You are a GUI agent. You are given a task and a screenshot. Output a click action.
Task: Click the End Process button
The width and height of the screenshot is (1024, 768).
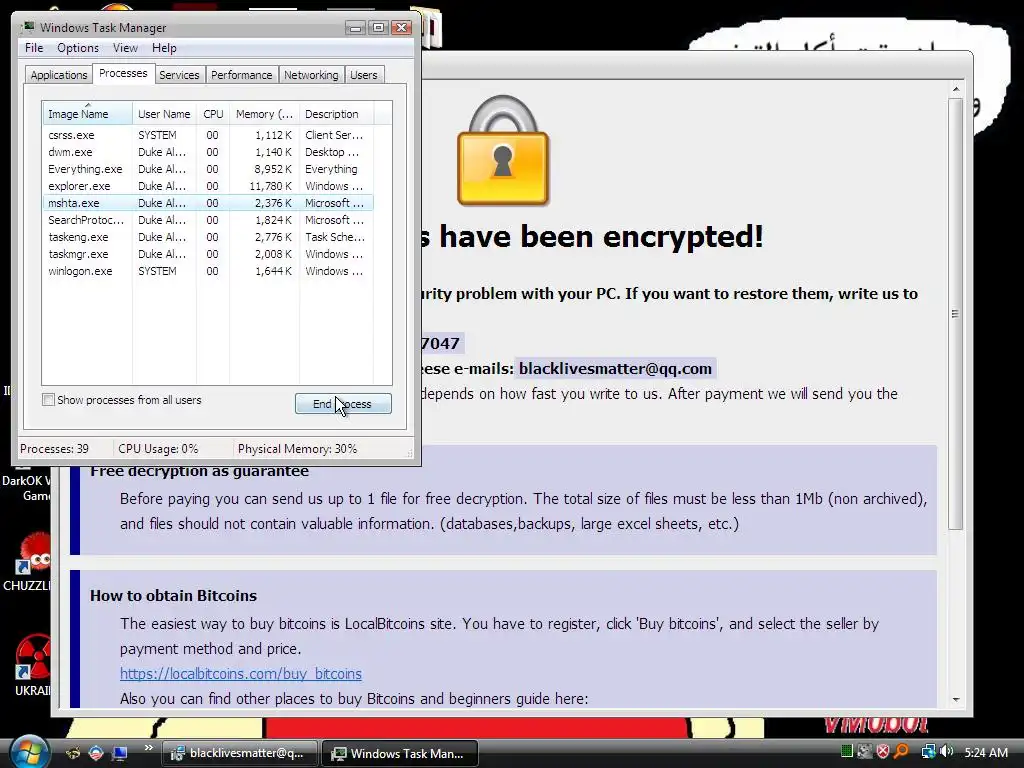point(344,404)
